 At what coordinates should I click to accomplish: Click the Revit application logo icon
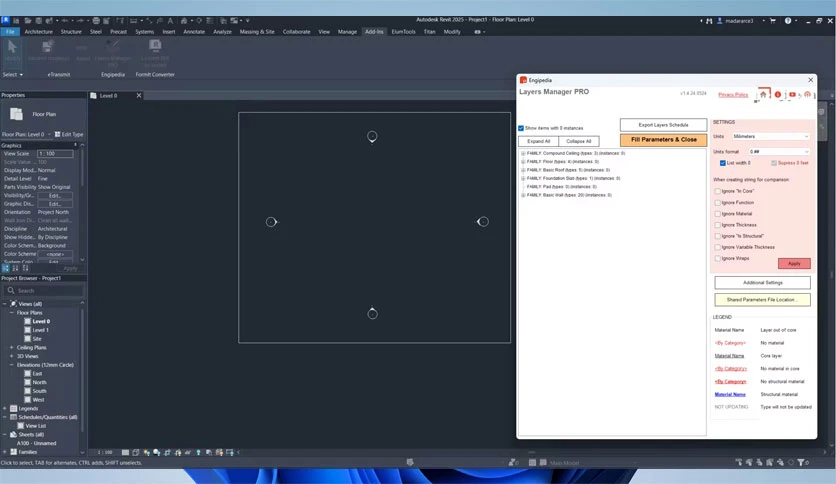click(x=5, y=20)
